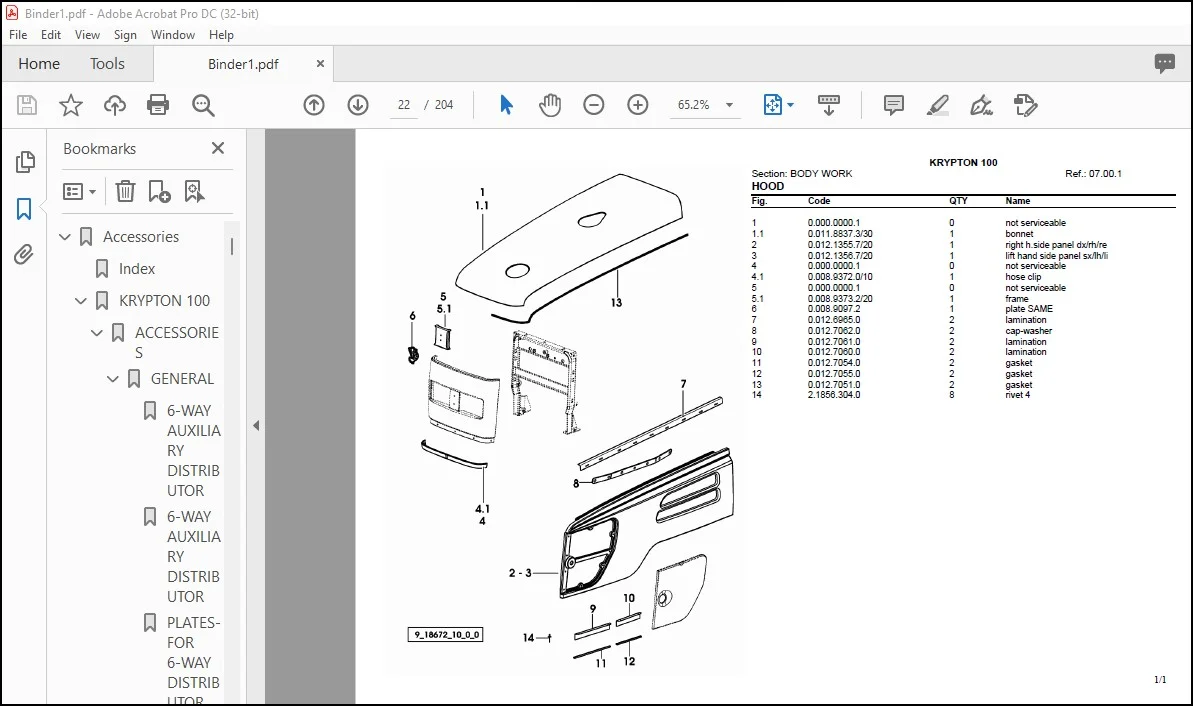The image size is (1193, 706).
Task: Collapse the Accessories bookmark
Action: pos(65,237)
